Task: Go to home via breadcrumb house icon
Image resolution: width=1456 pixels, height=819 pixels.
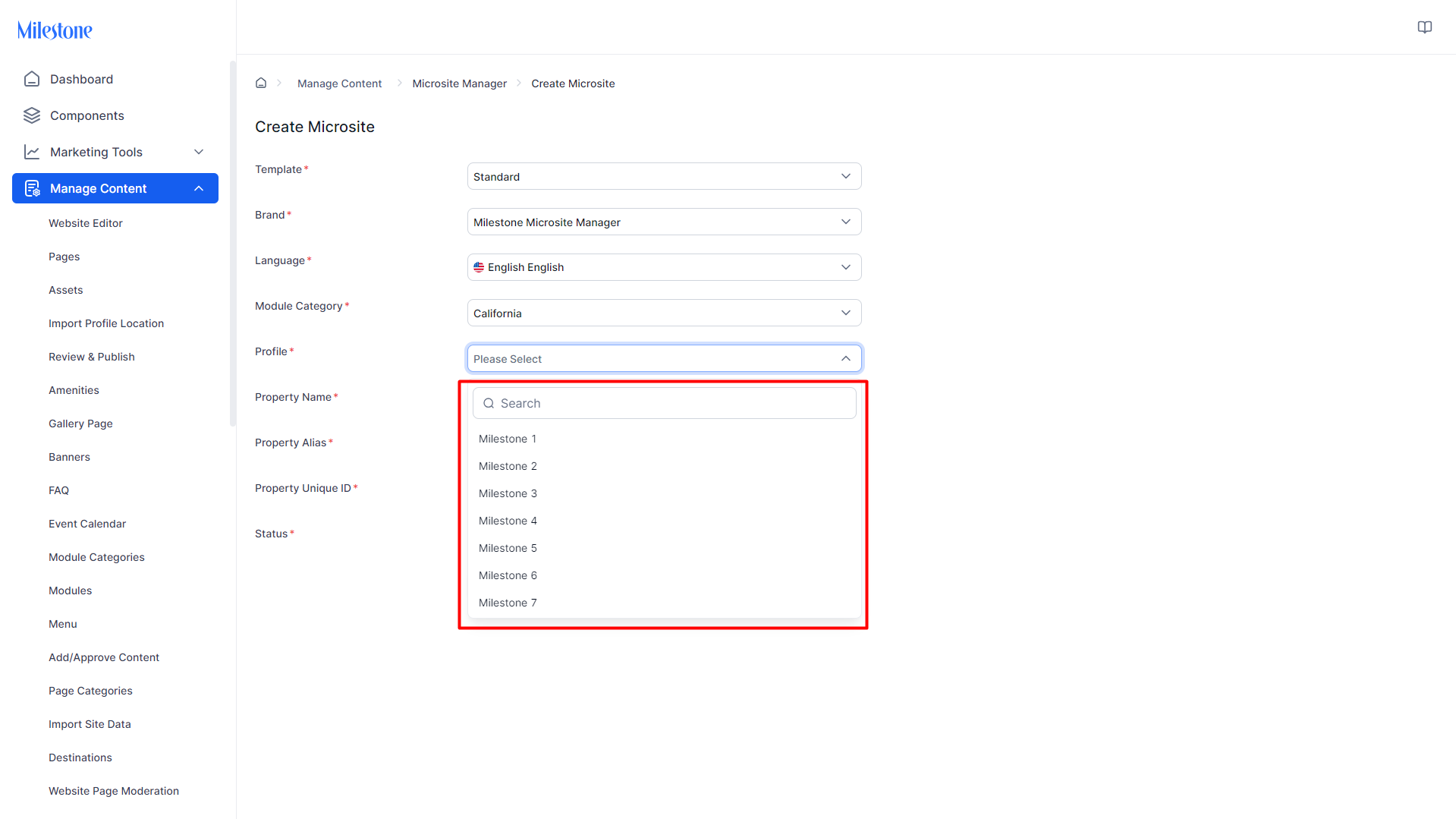Action: point(261,83)
